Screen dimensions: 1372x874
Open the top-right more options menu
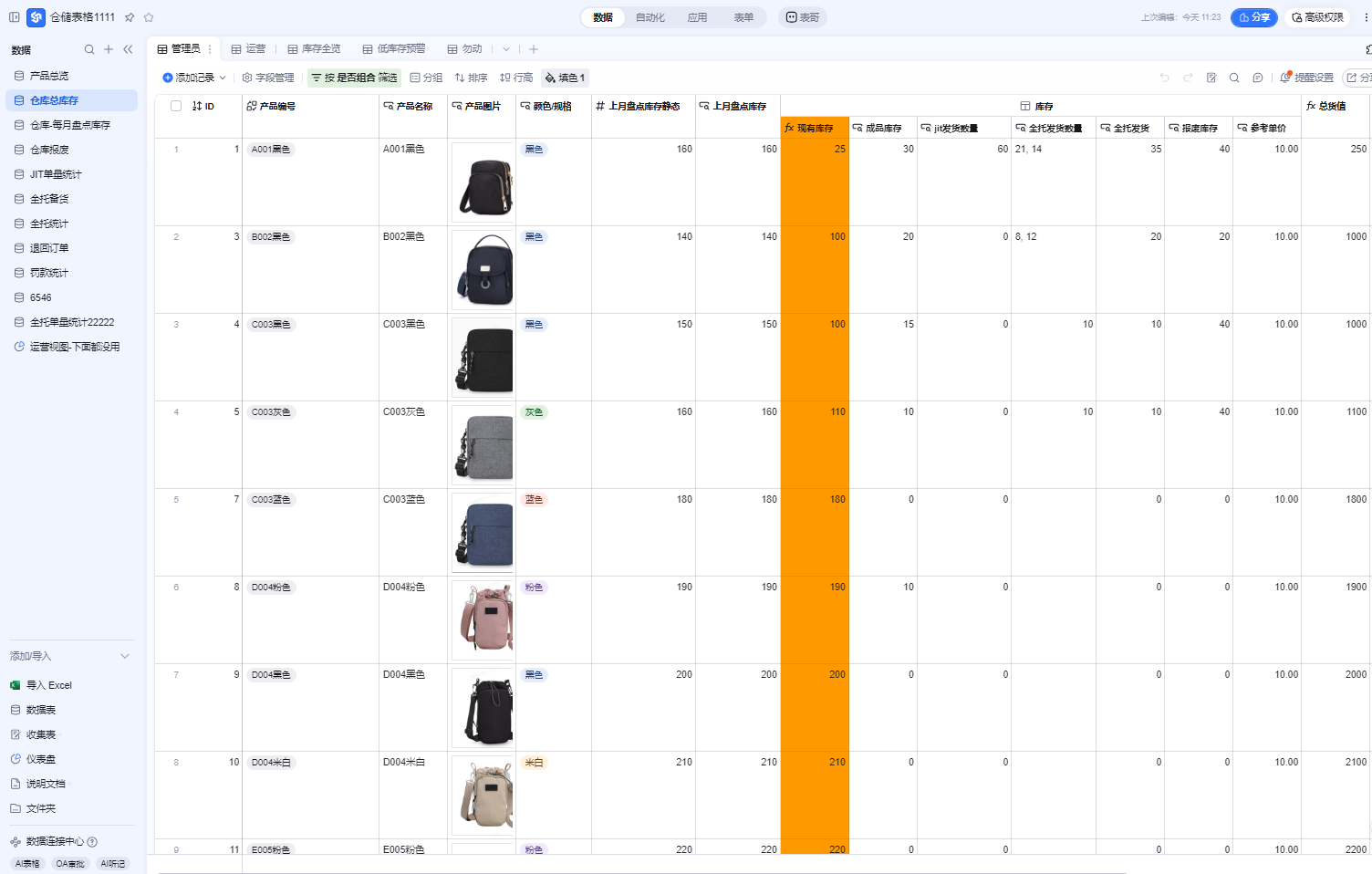click(1366, 17)
